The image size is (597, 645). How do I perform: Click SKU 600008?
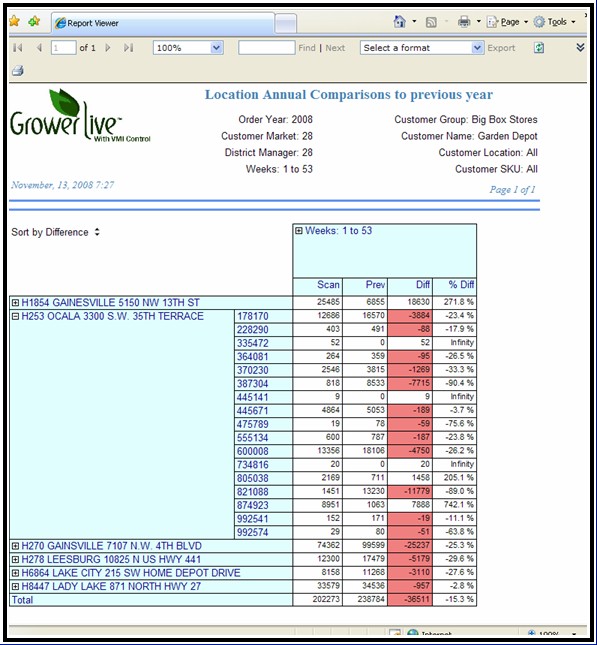click(253, 451)
